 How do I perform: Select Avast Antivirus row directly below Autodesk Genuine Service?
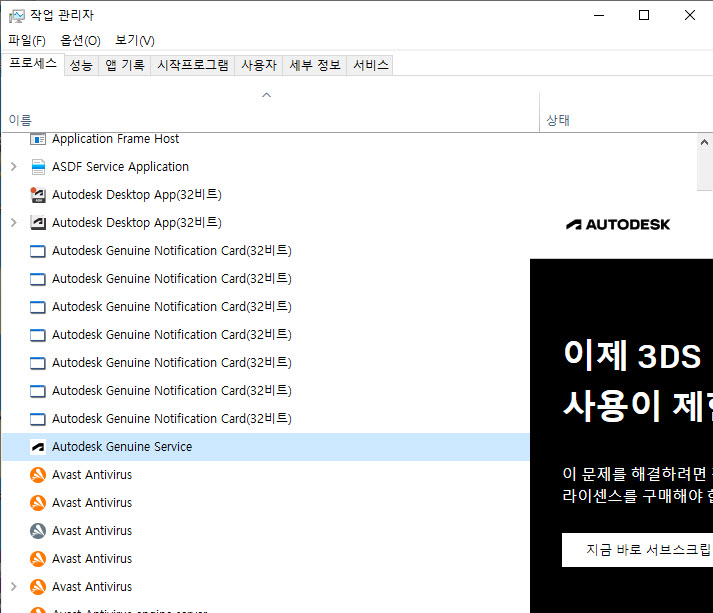(x=266, y=475)
